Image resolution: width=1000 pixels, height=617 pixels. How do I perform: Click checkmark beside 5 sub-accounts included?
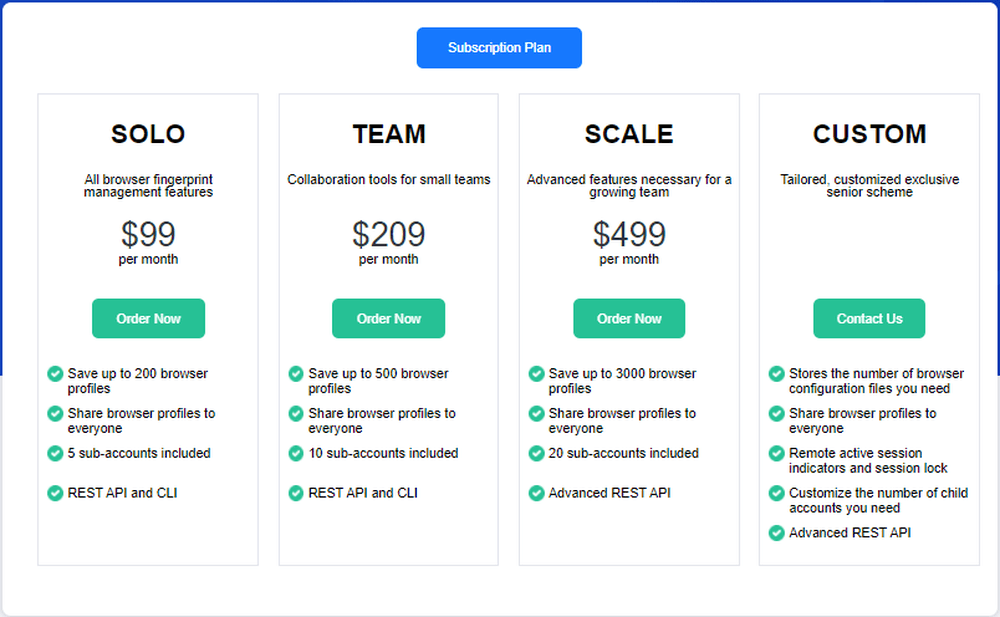[55, 453]
